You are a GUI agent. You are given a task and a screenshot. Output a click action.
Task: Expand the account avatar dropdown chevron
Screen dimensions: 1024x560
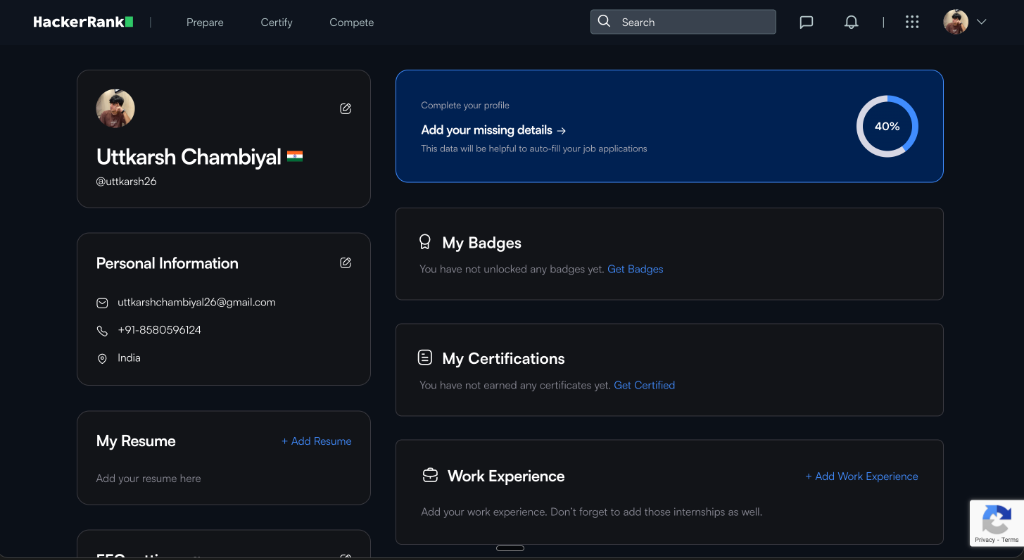[x=981, y=22]
